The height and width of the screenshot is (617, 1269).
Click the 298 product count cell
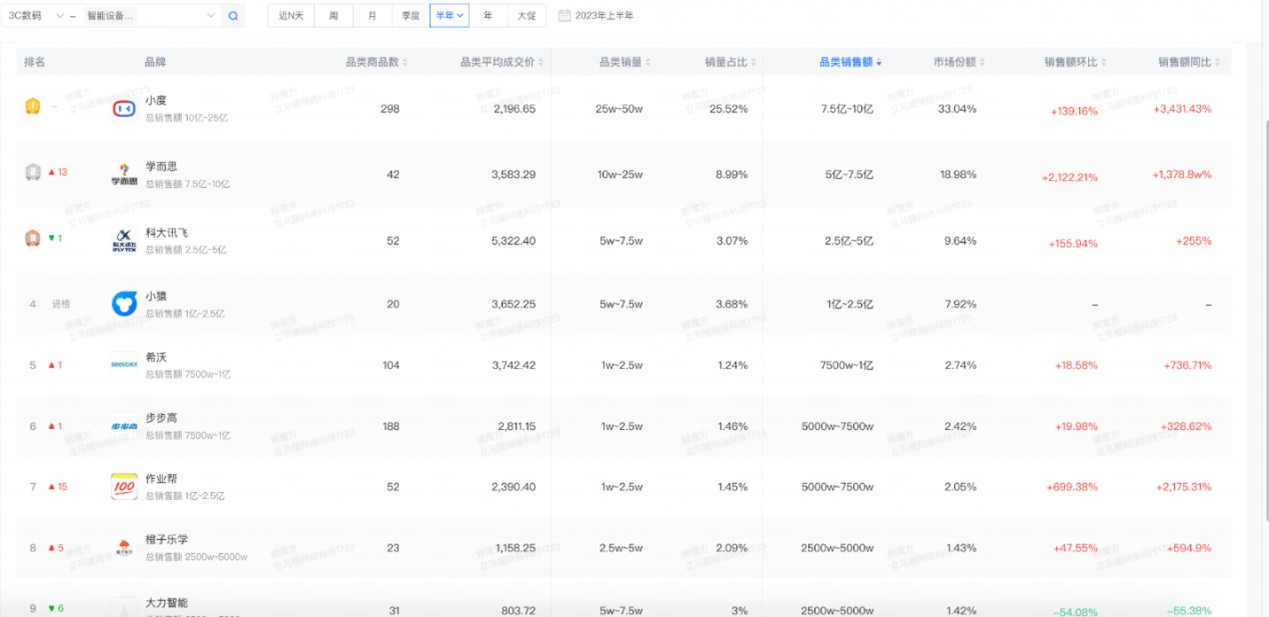[x=390, y=109]
